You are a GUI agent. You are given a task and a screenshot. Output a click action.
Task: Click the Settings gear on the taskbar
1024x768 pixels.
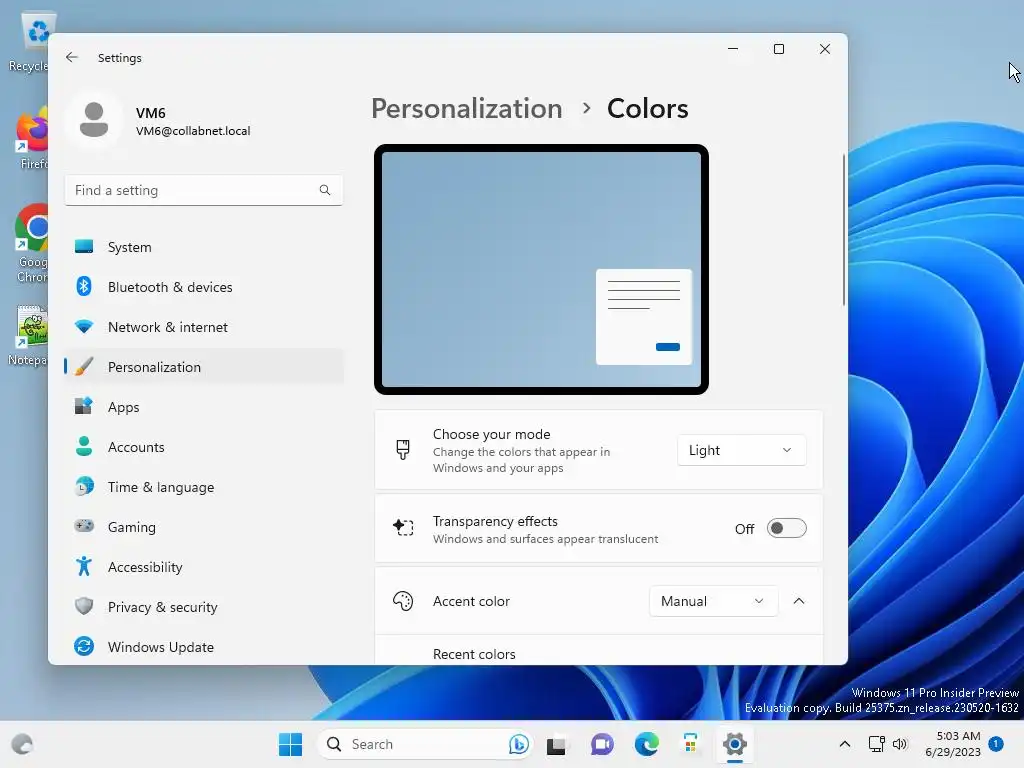(735, 744)
